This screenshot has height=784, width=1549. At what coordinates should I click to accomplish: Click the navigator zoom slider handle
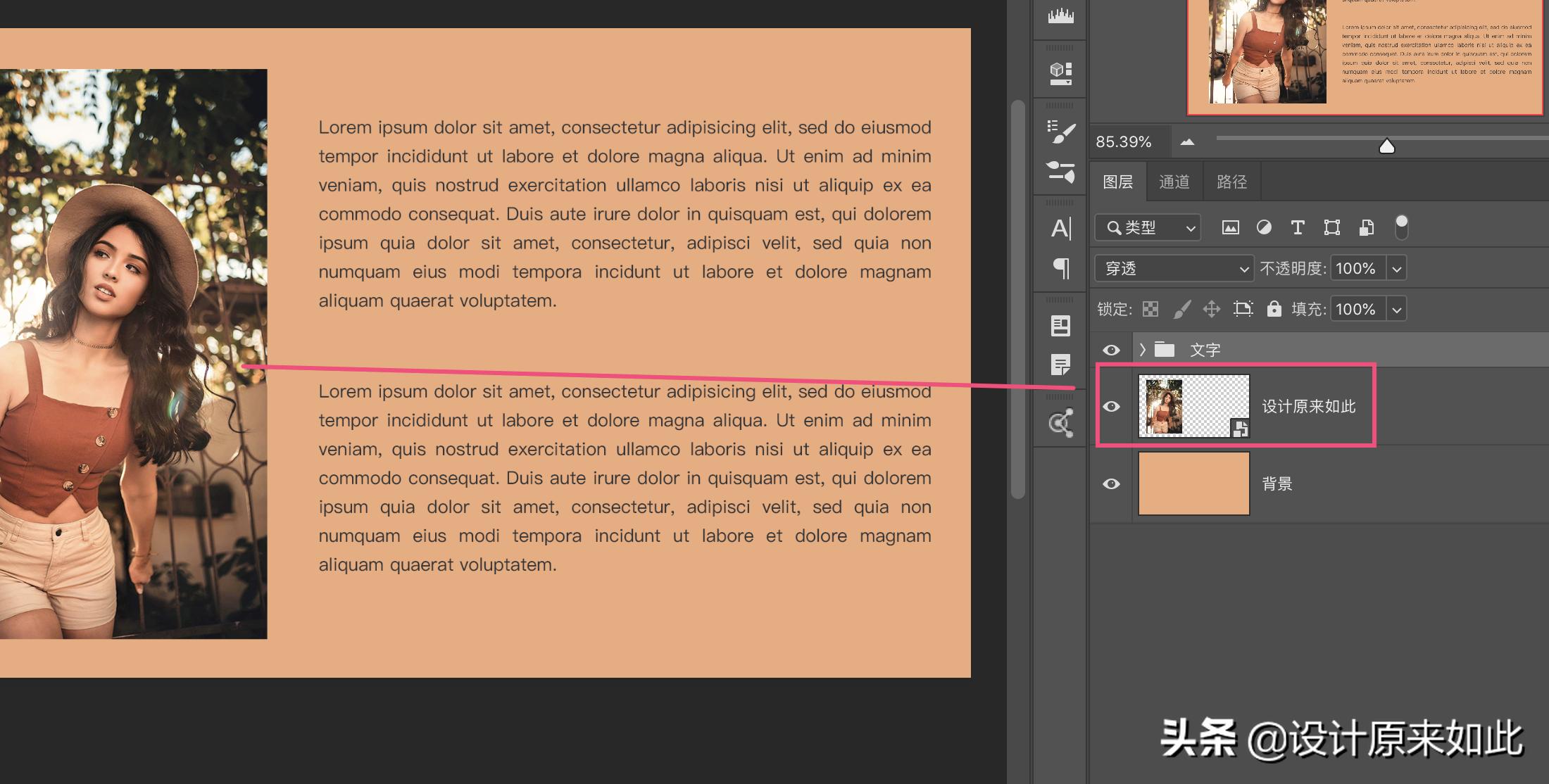point(1386,146)
